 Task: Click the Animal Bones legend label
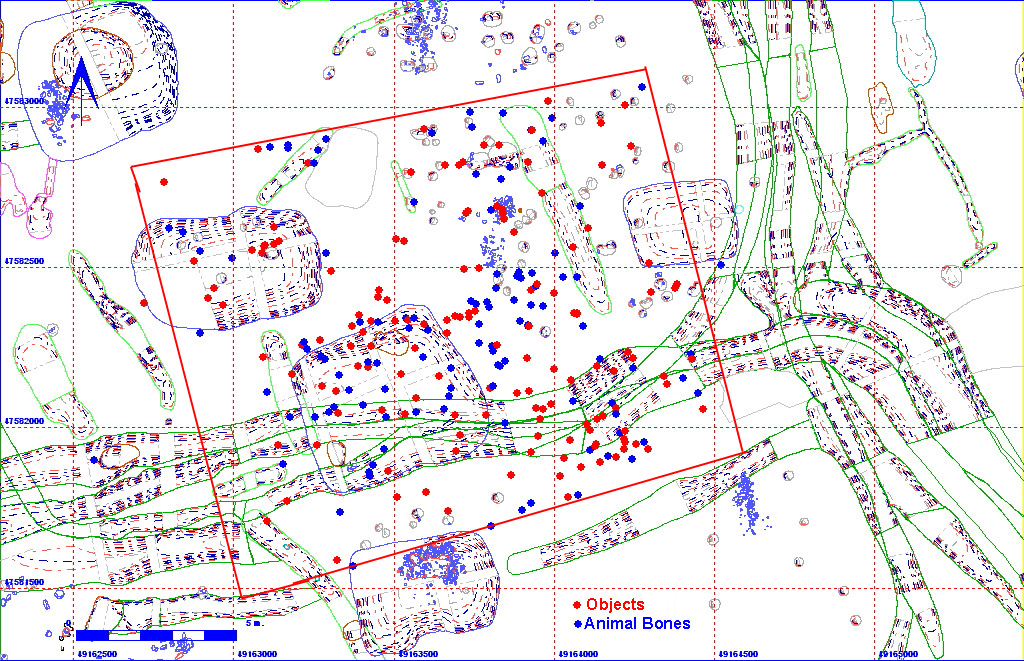637,624
